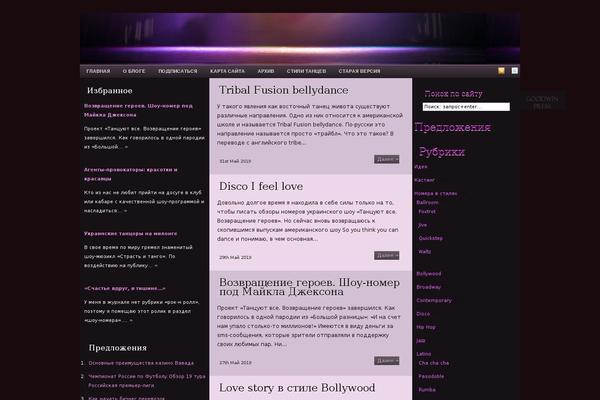Select the Foxtrot subcategory
Screen dimensions: 600x400
click(x=427, y=211)
